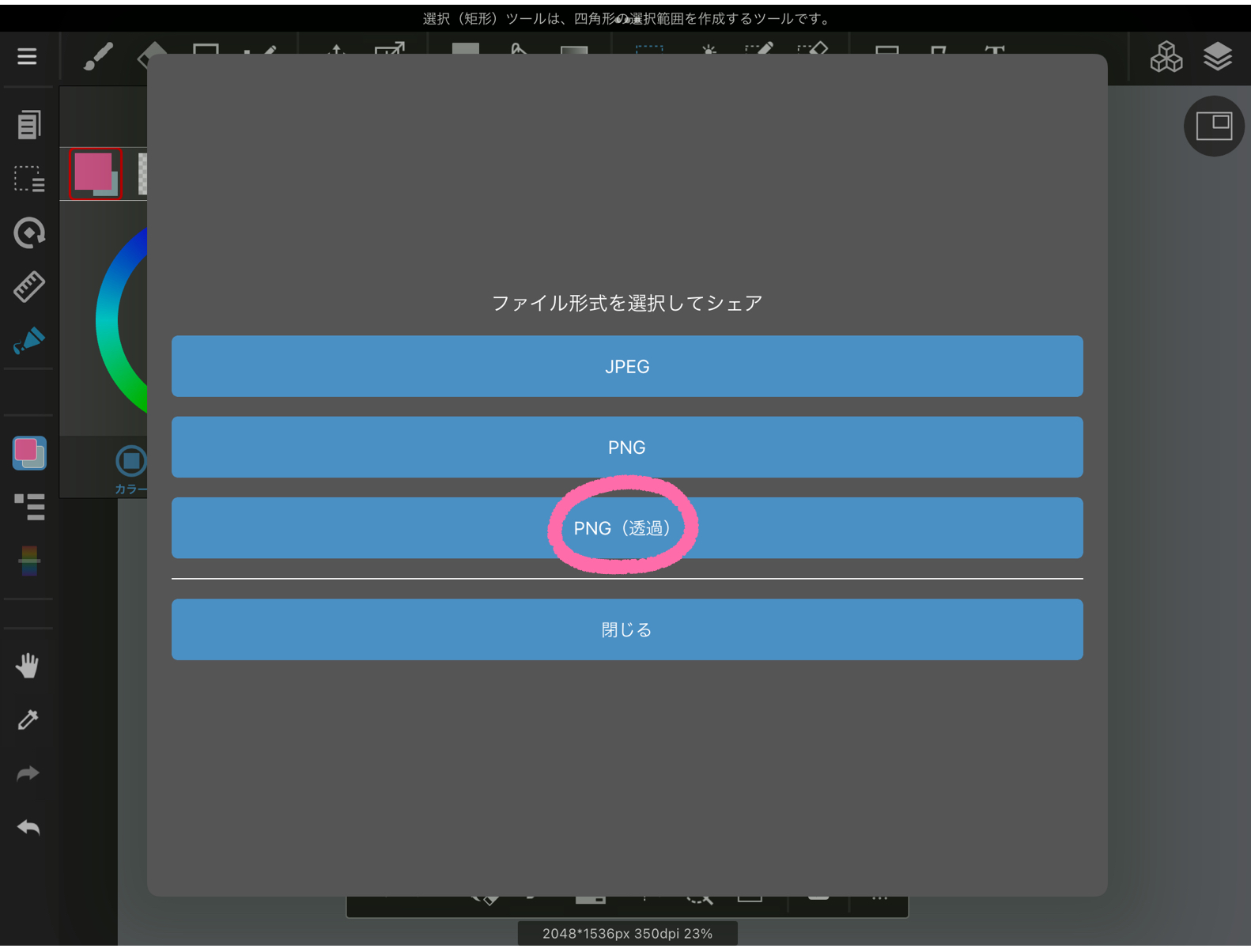Switch to the カラー color tab
The height and width of the screenshot is (952, 1251).
(x=130, y=470)
